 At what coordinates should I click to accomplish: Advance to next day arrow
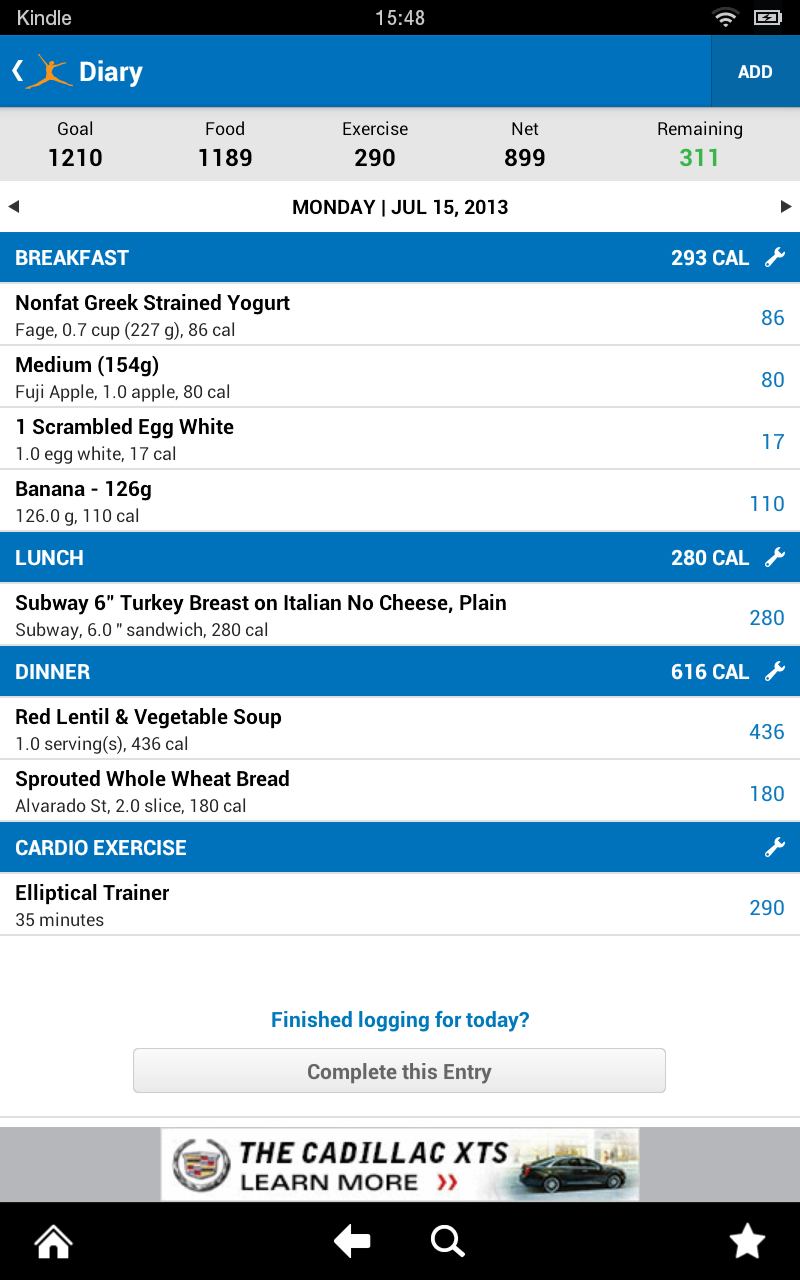tap(786, 207)
